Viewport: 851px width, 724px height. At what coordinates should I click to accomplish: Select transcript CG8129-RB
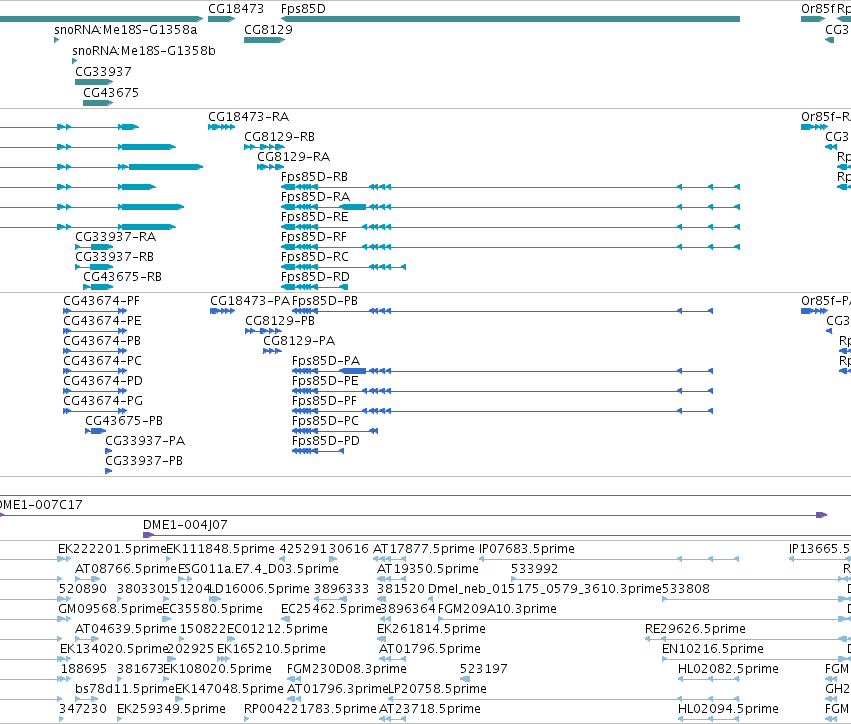pos(280,137)
